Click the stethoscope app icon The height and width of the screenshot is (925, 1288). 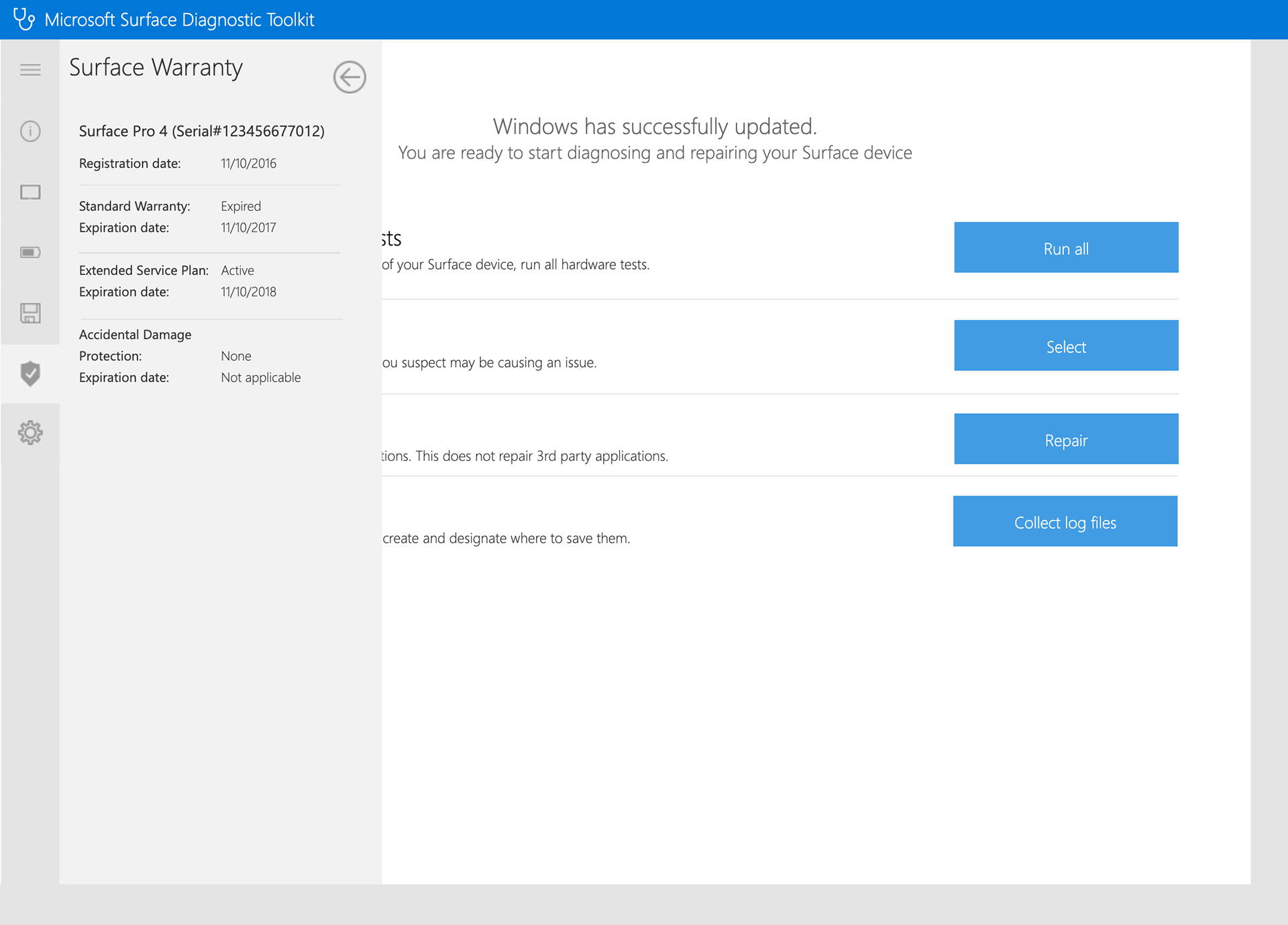[x=24, y=19]
